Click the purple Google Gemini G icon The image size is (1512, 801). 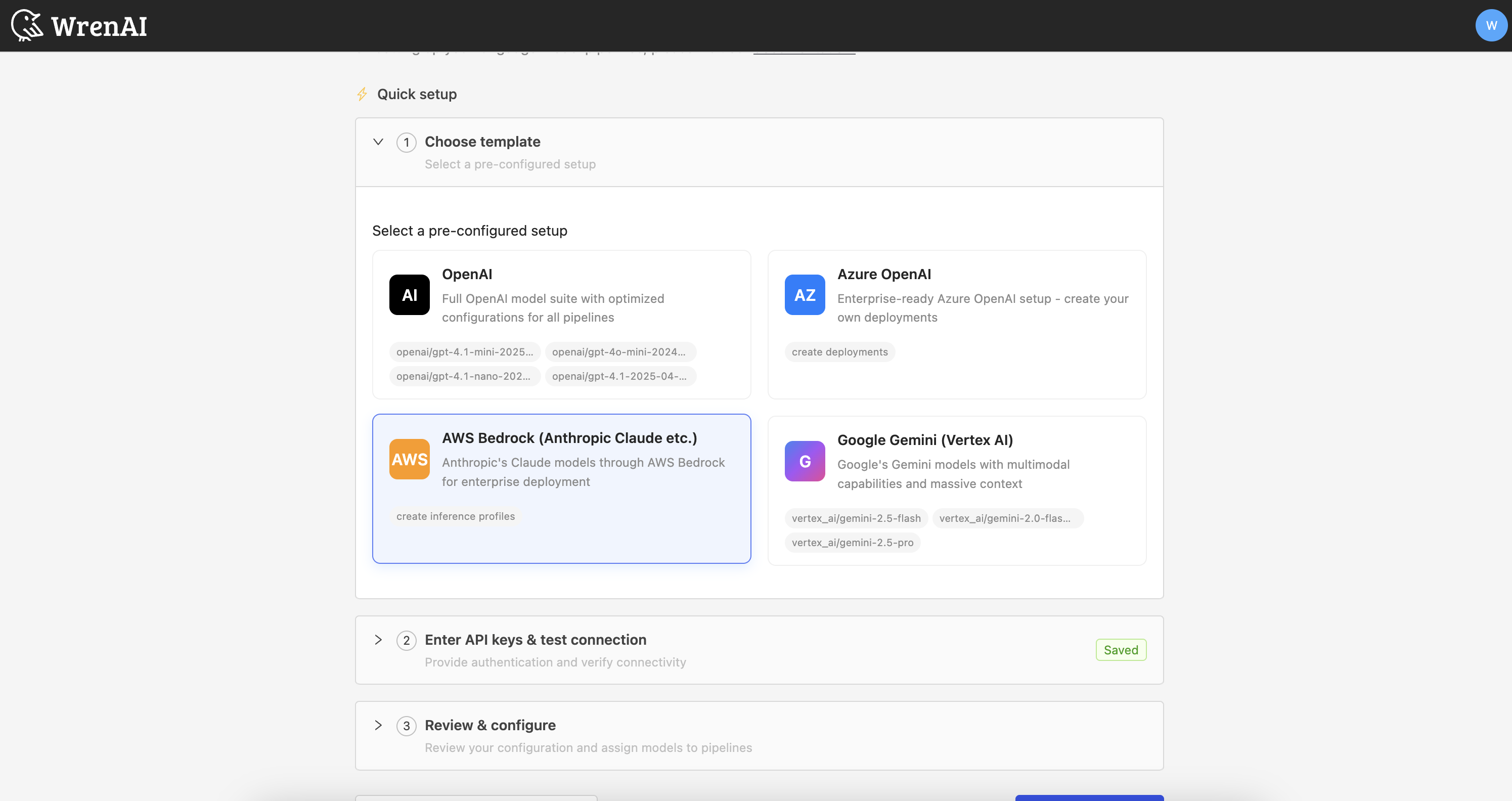pyautogui.click(x=804, y=461)
